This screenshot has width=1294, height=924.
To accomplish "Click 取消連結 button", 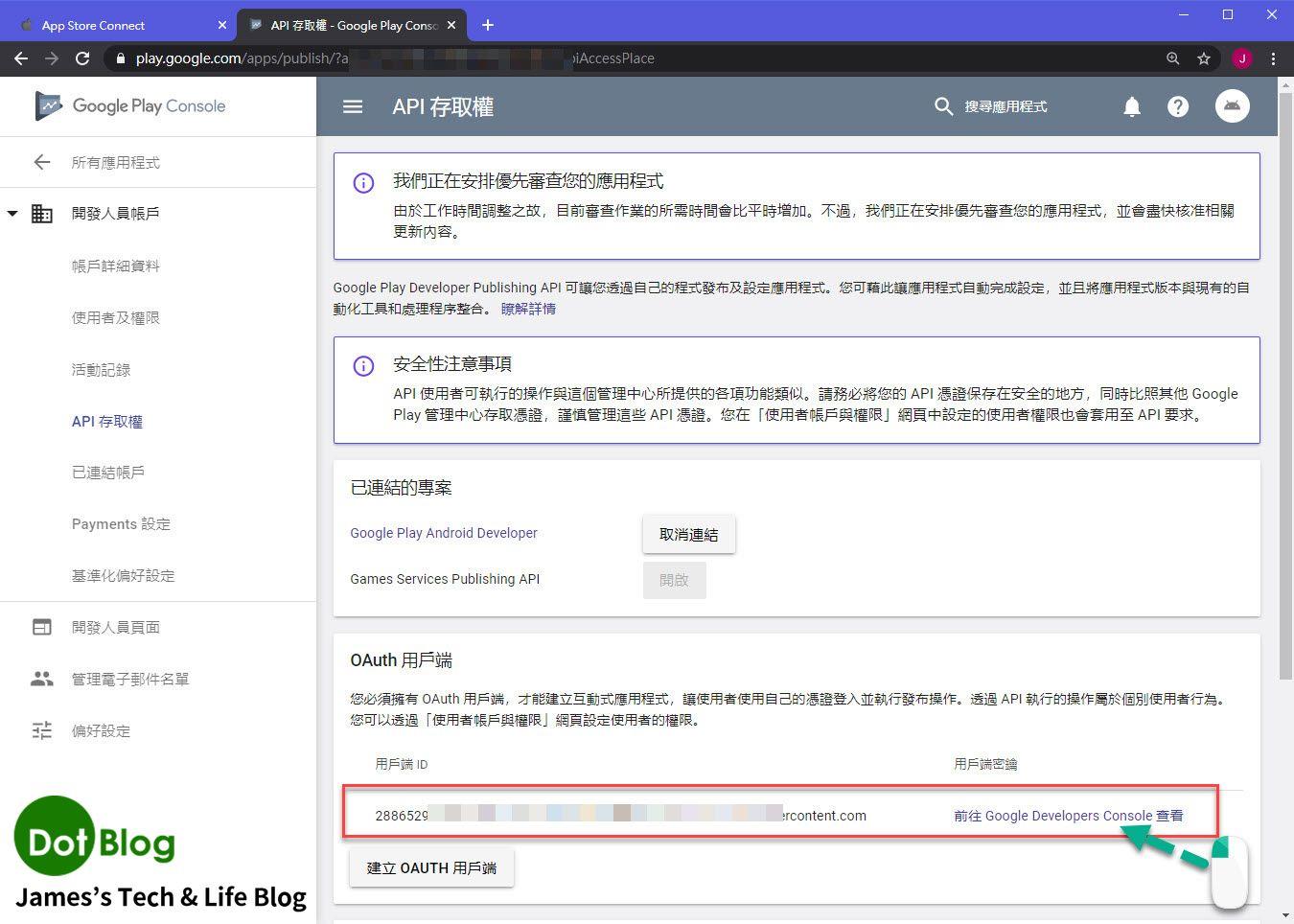I will 689,534.
